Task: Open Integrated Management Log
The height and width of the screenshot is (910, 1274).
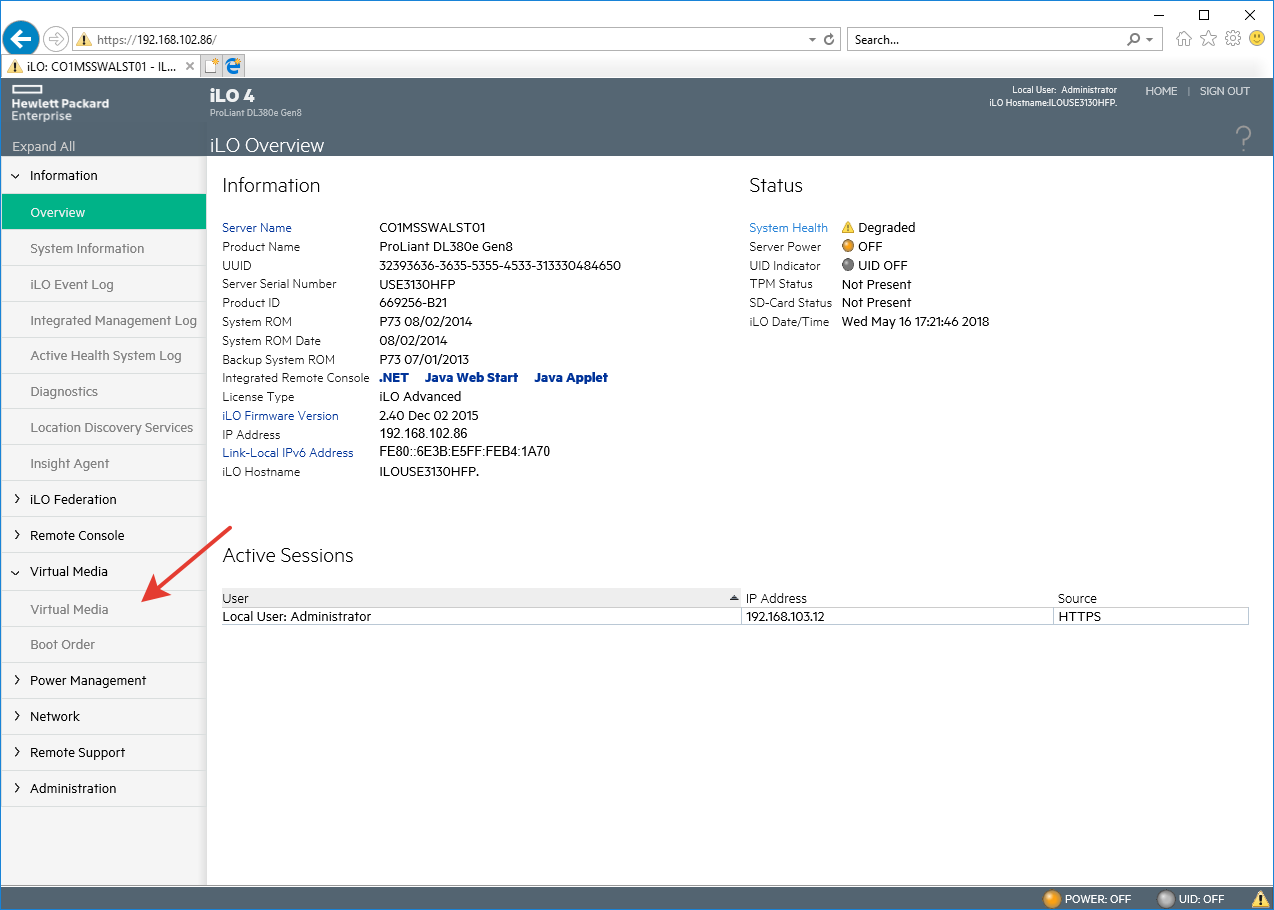Action: (x=104, y=320)
